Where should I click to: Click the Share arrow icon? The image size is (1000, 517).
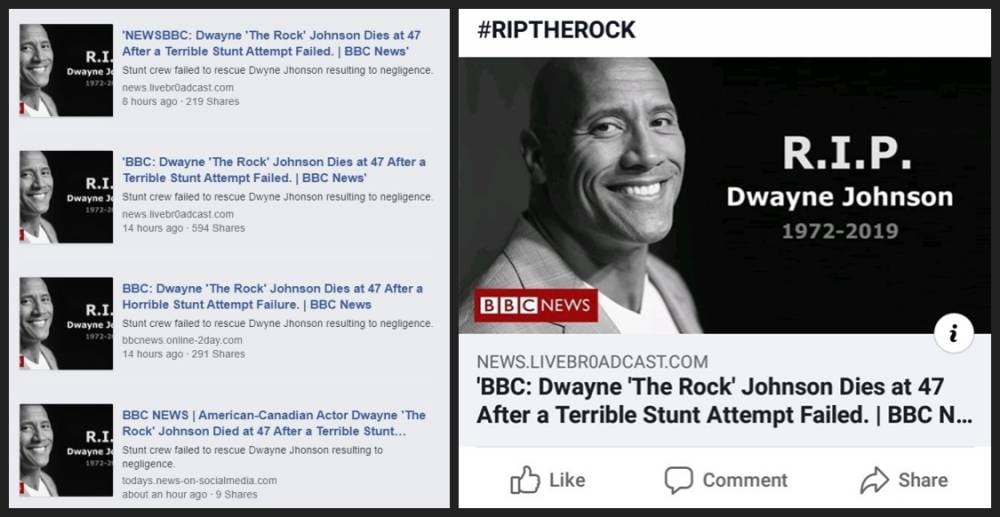(874, 480)
